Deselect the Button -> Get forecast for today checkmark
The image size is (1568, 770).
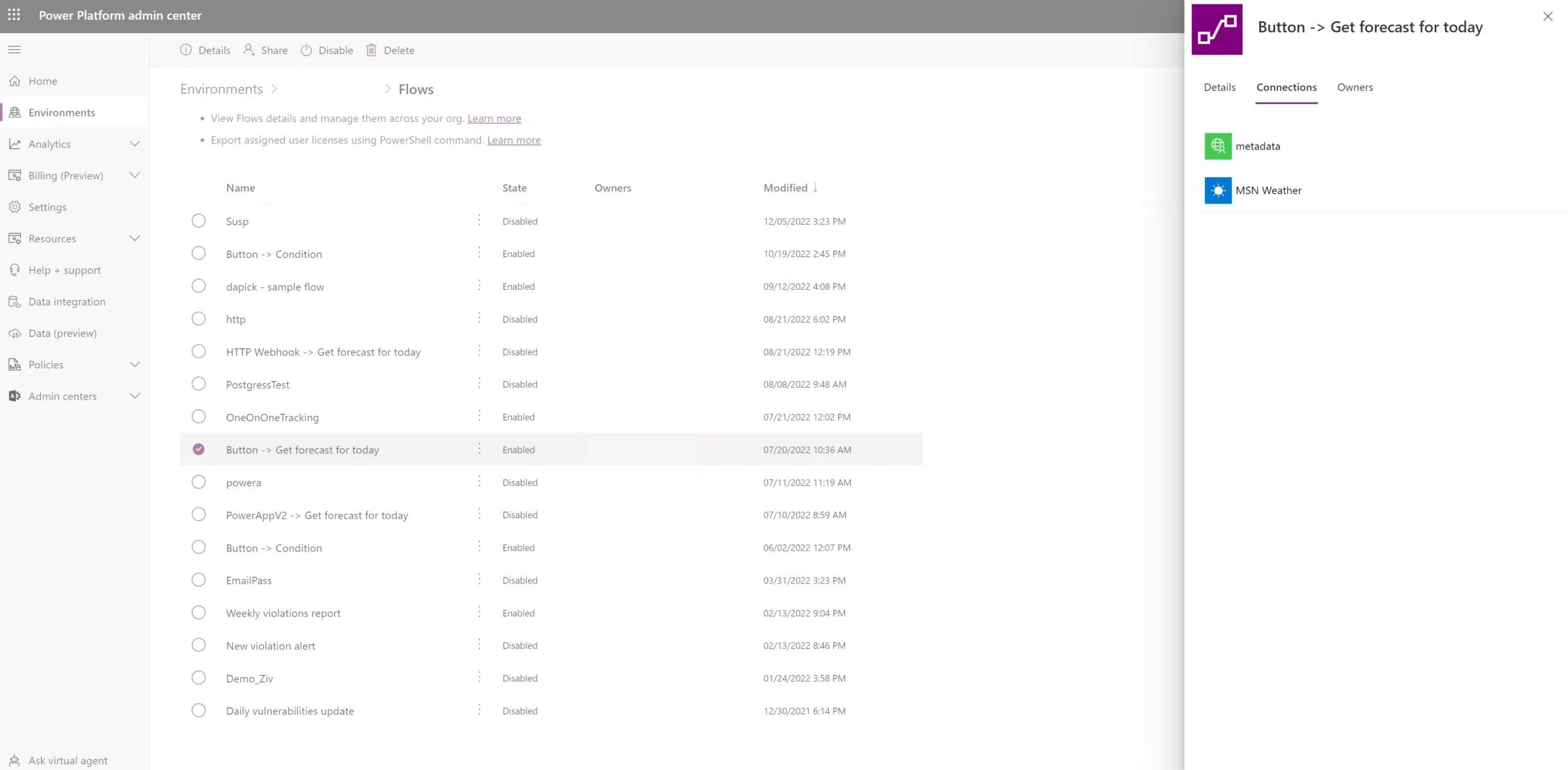pos(198,450)
